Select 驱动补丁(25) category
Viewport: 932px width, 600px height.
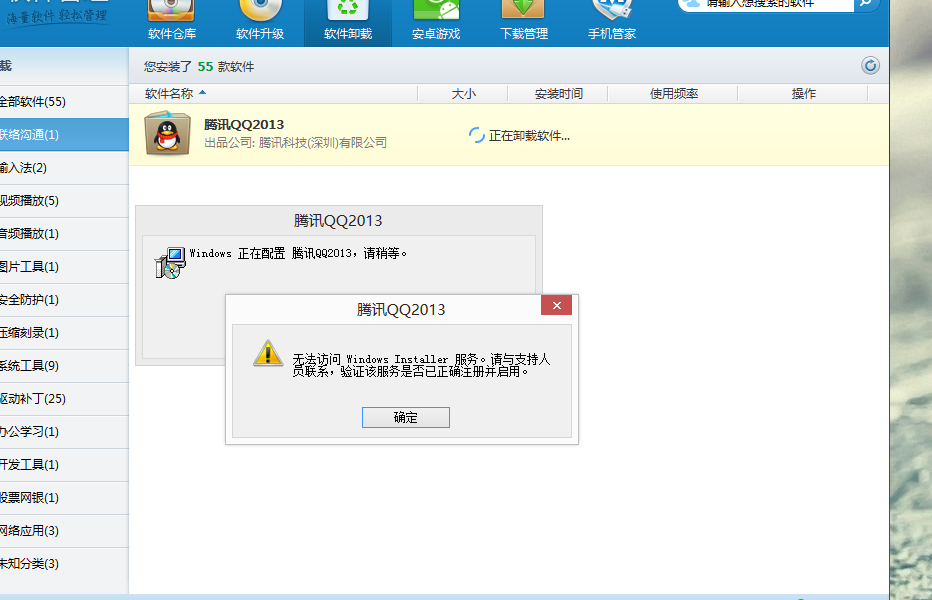64,398
